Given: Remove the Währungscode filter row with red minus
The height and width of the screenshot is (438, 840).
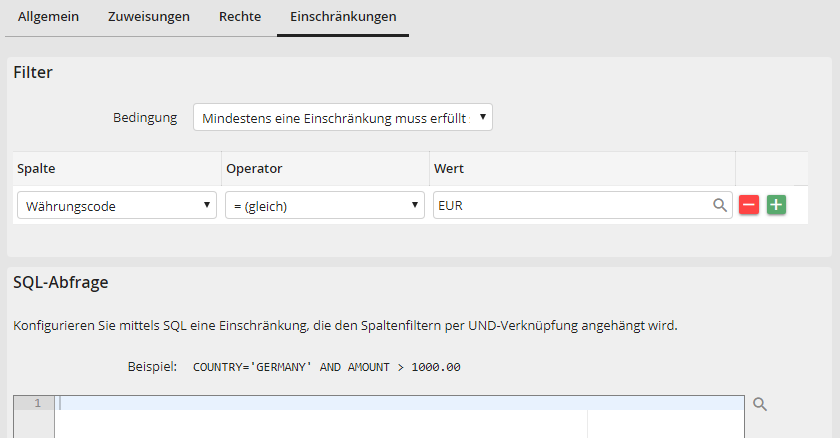Looking at the screenshot, I should point(749,205).
